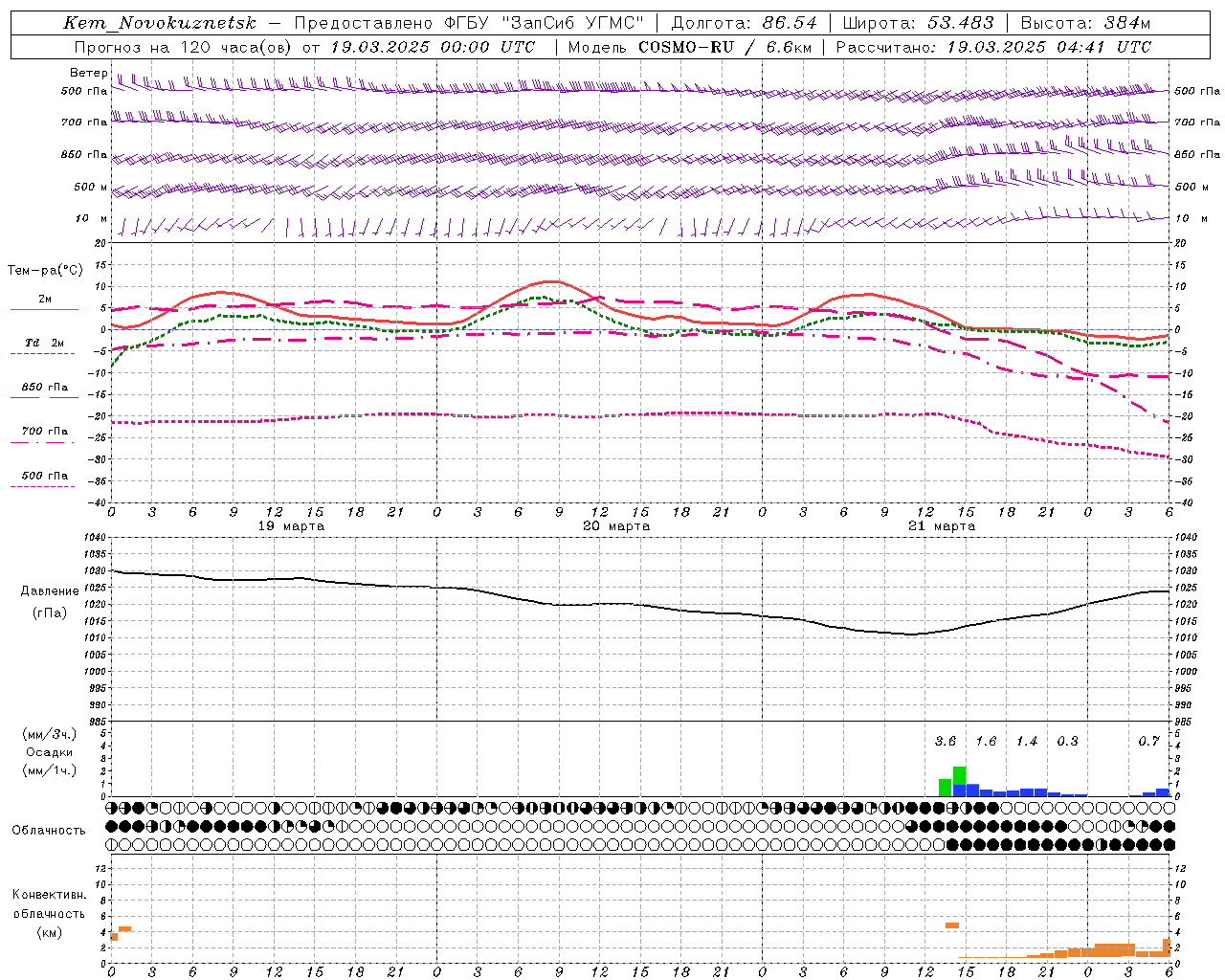Click the longitude value Долгота: 86.54
Image resolution: width=1225 pixels, height=980 pixels.
pyautogui.click(x=745, y=23)
